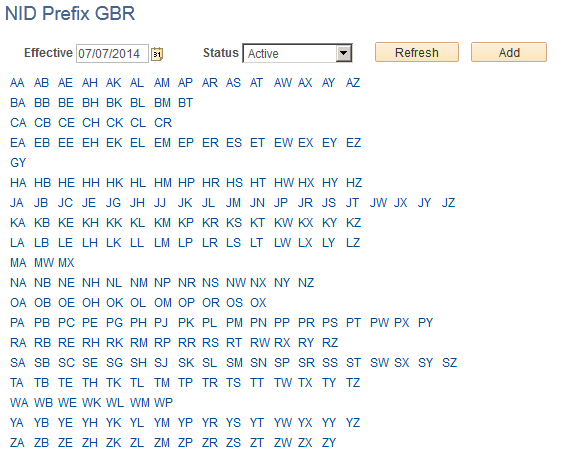The image size is (562, 466).
Task: Click the LZ prefix link
Action: [x=353, y=243]
